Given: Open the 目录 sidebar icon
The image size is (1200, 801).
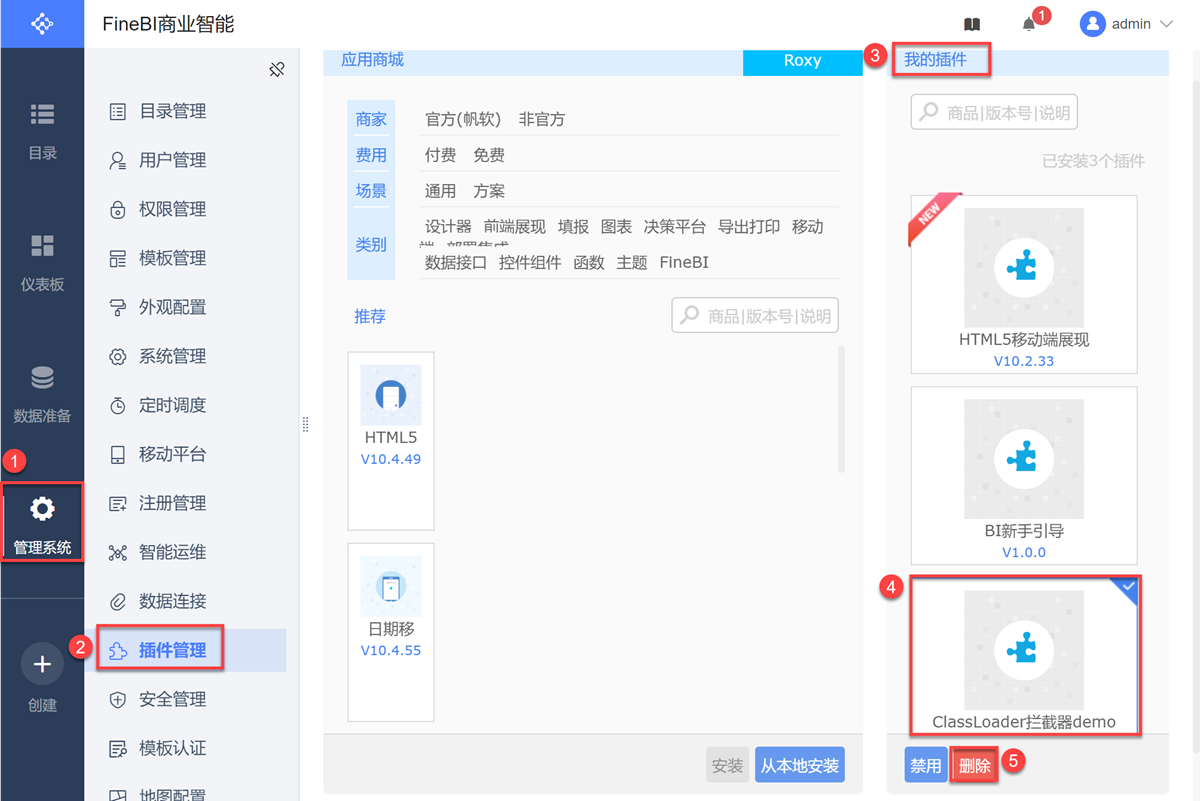Looking at the screenshot, I should pyautogui.click(x=42, y=115).
